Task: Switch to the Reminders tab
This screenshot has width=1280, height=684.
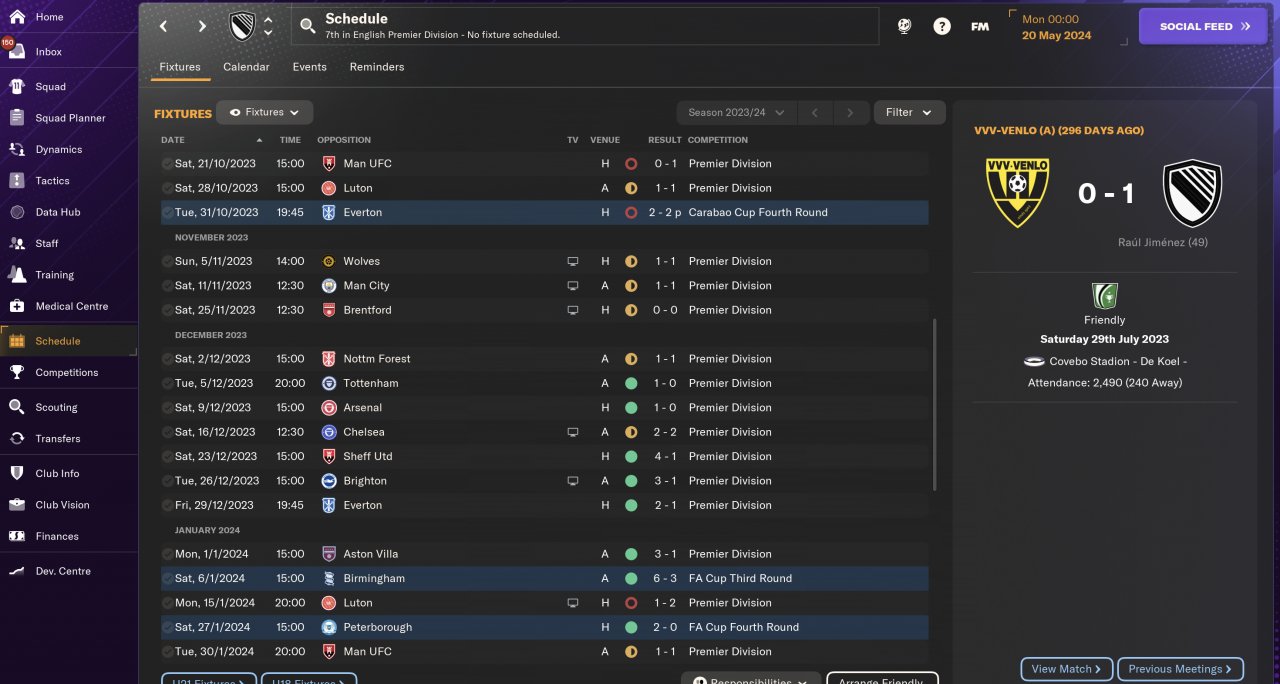Action: 377,67
